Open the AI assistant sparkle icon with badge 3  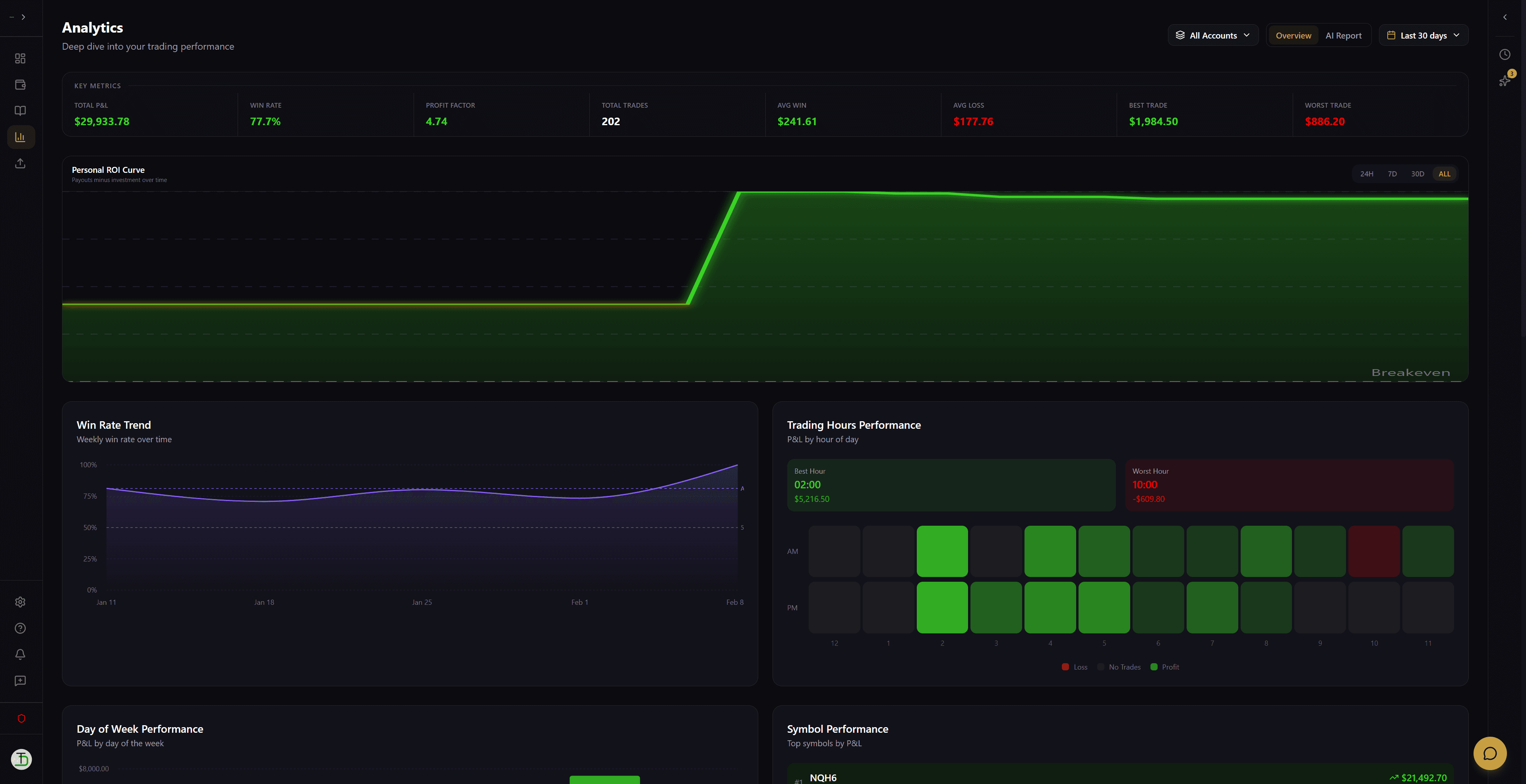[x=1505, y=81]
